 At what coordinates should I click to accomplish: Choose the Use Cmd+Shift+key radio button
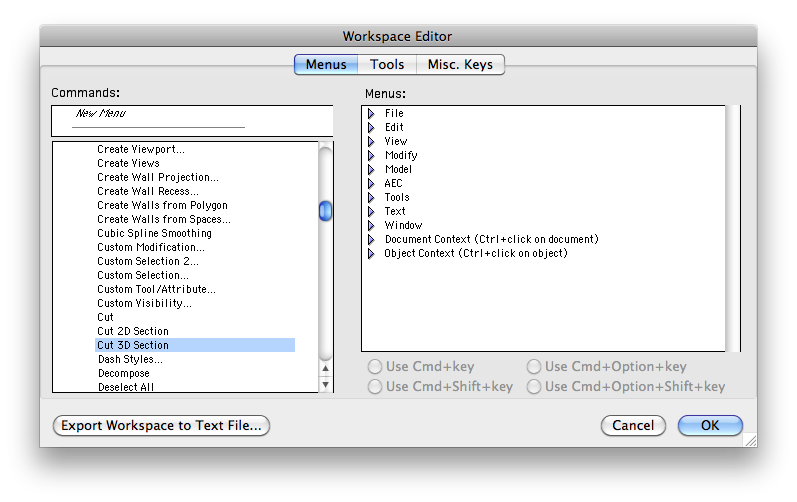pos(375,386)
